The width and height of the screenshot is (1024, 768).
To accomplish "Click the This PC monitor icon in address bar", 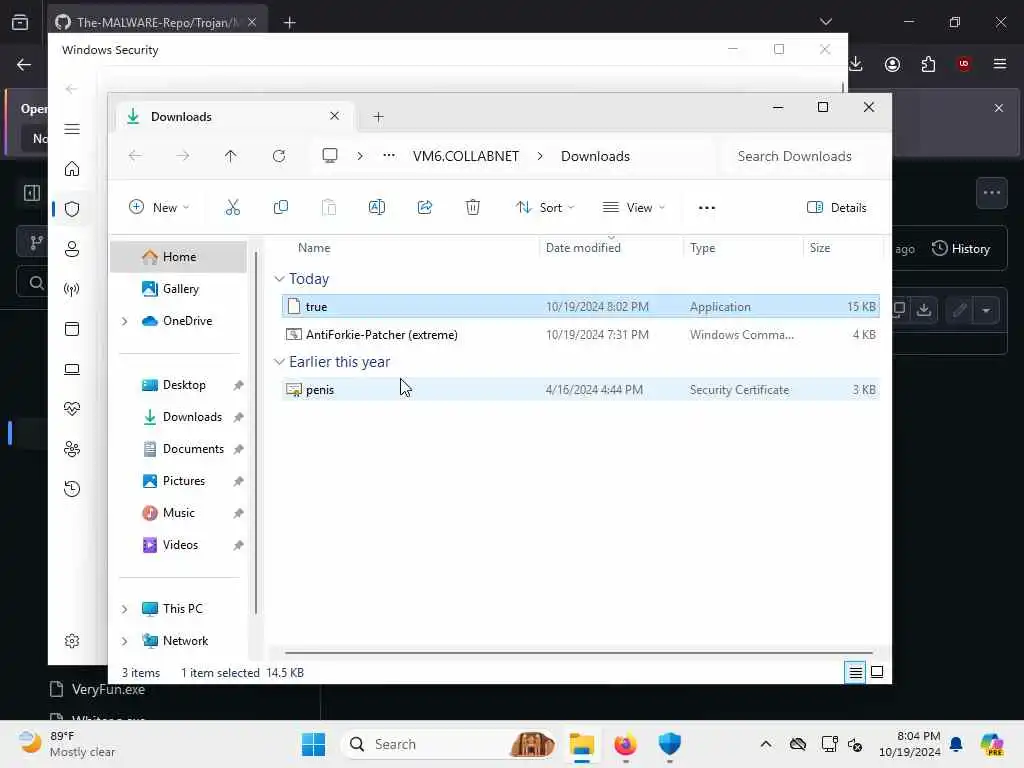I will pos(330,156).
